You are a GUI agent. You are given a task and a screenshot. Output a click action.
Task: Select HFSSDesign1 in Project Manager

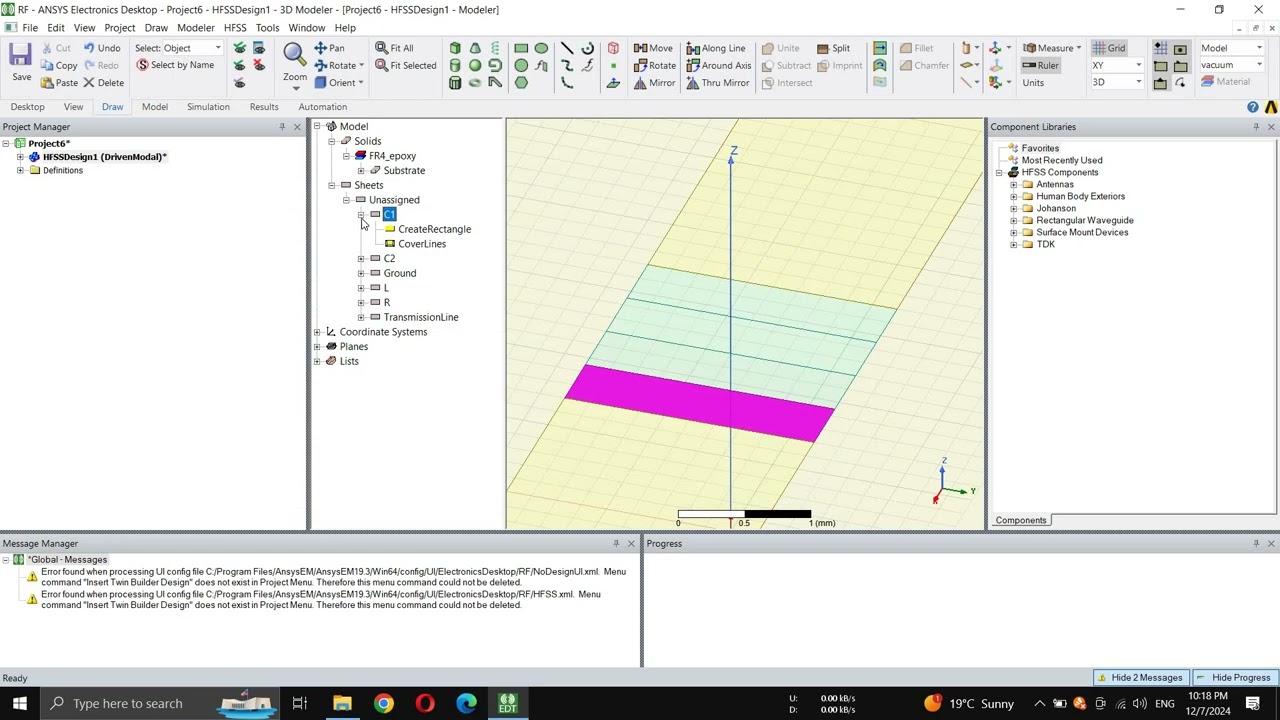104,157
